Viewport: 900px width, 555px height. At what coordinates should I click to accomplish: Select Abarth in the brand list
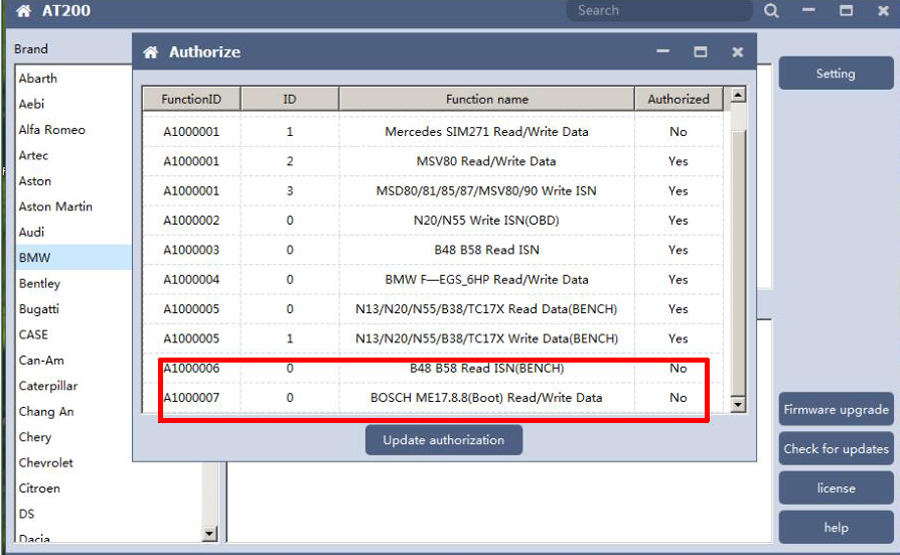(x=38, y=78)
